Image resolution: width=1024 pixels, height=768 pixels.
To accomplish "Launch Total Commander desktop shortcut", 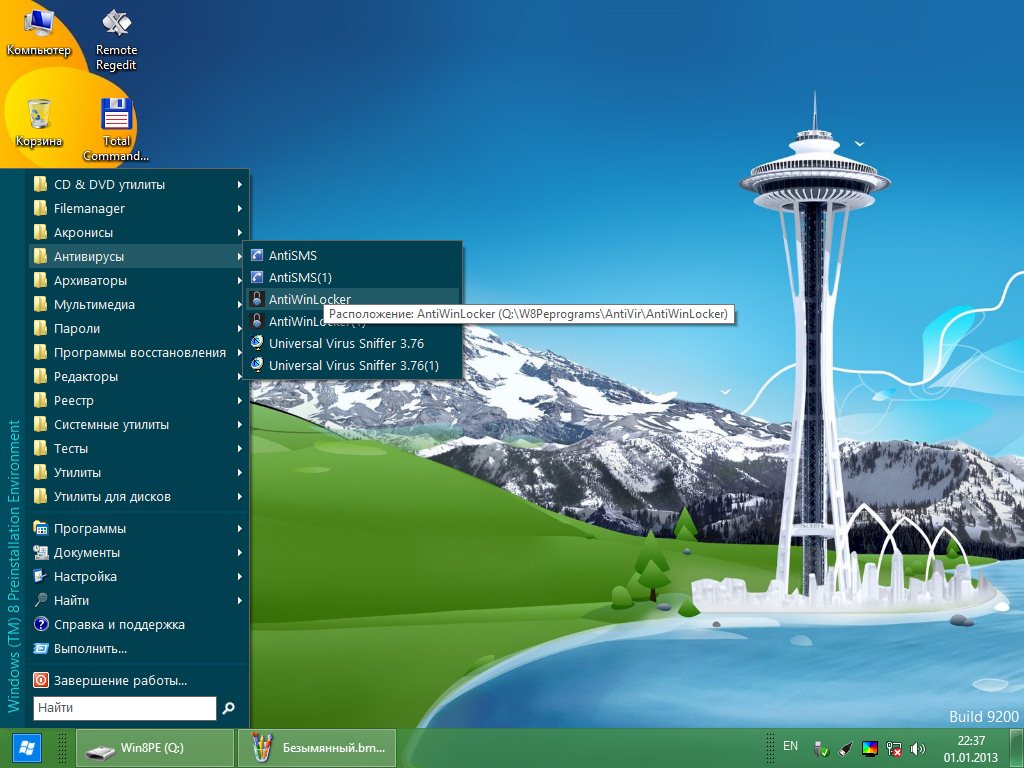I will (x=116, y=124).
